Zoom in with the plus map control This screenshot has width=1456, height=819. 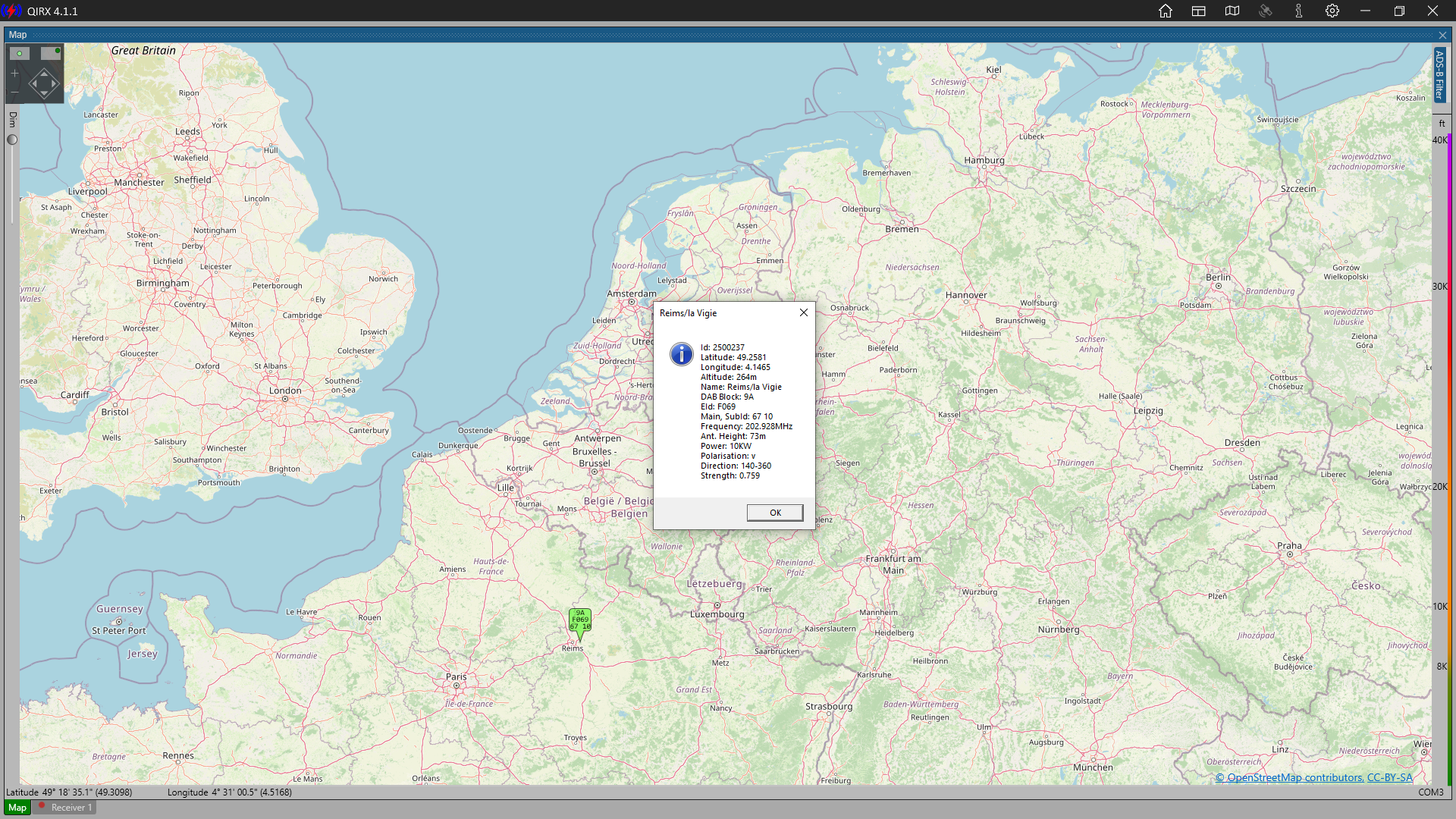coord(14,74)
